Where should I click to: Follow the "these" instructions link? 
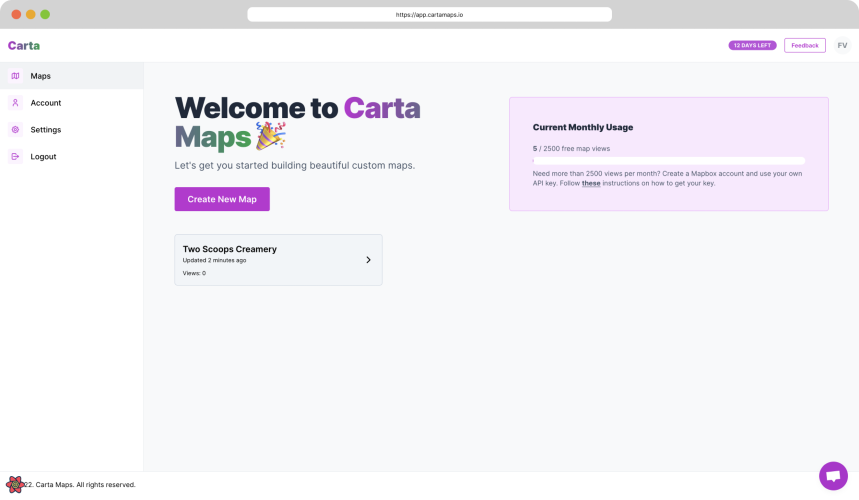click(x=591, y=183)
